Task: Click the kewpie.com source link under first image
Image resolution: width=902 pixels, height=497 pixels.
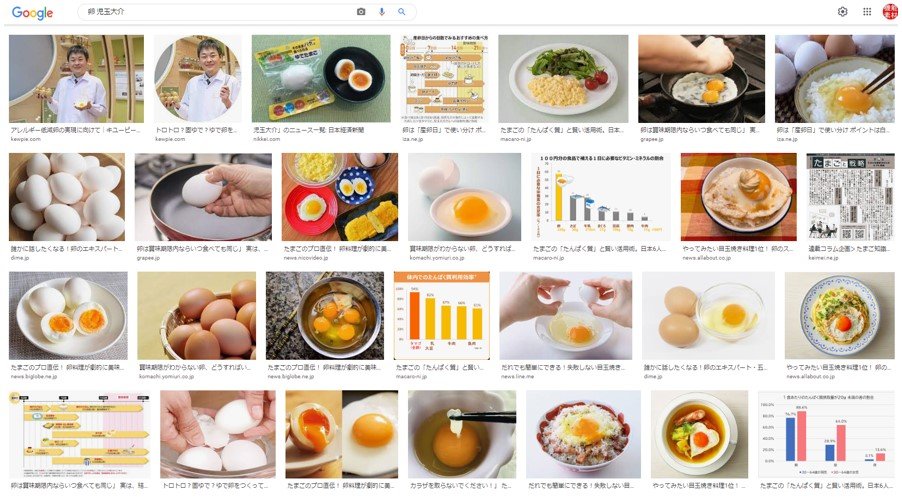Action: pos(25,139)
